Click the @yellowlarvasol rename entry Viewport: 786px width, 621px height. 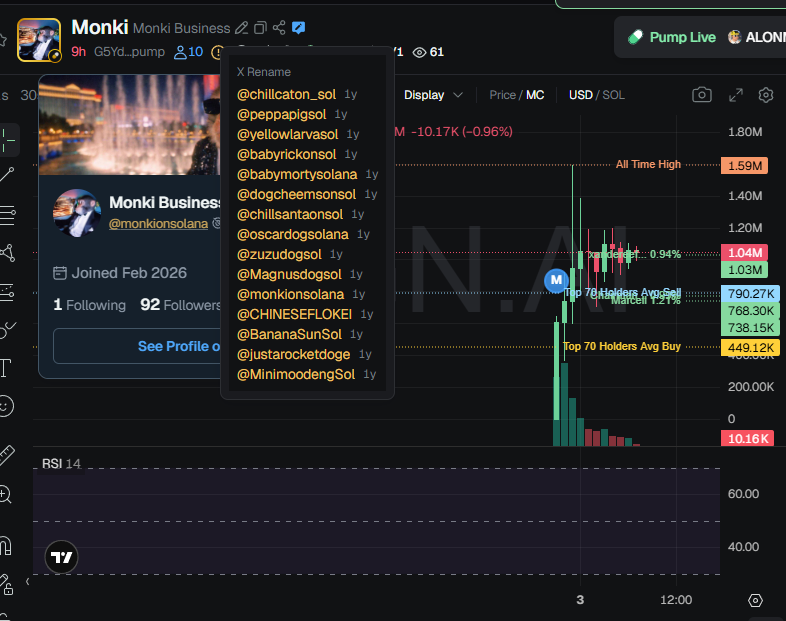pyautogui.click(x=287, y=134)
